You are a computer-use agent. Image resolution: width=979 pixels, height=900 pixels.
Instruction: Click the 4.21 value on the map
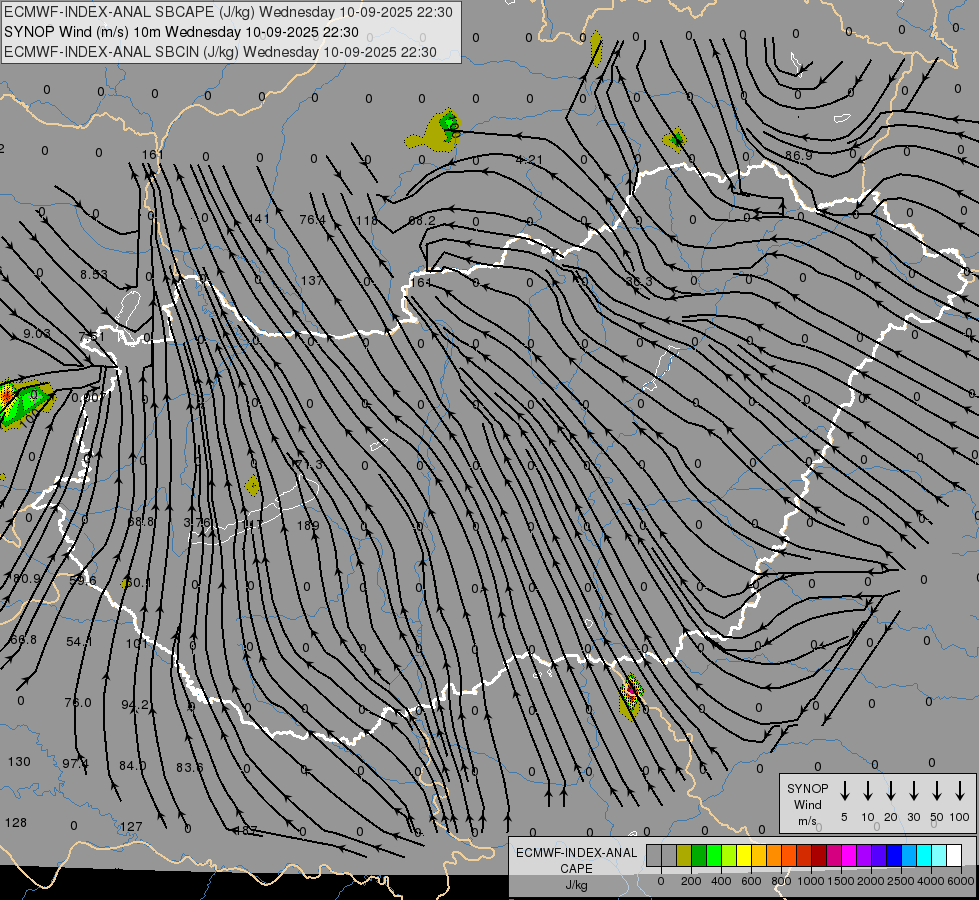click(x=529, y=160)
